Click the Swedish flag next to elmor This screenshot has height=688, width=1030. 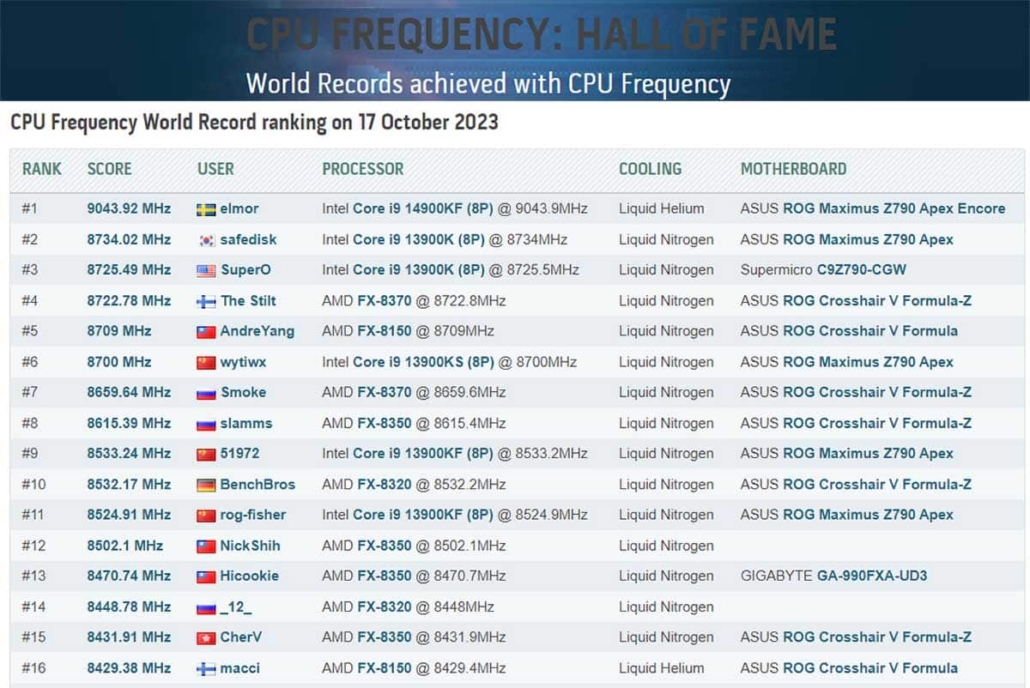[206, 210]
